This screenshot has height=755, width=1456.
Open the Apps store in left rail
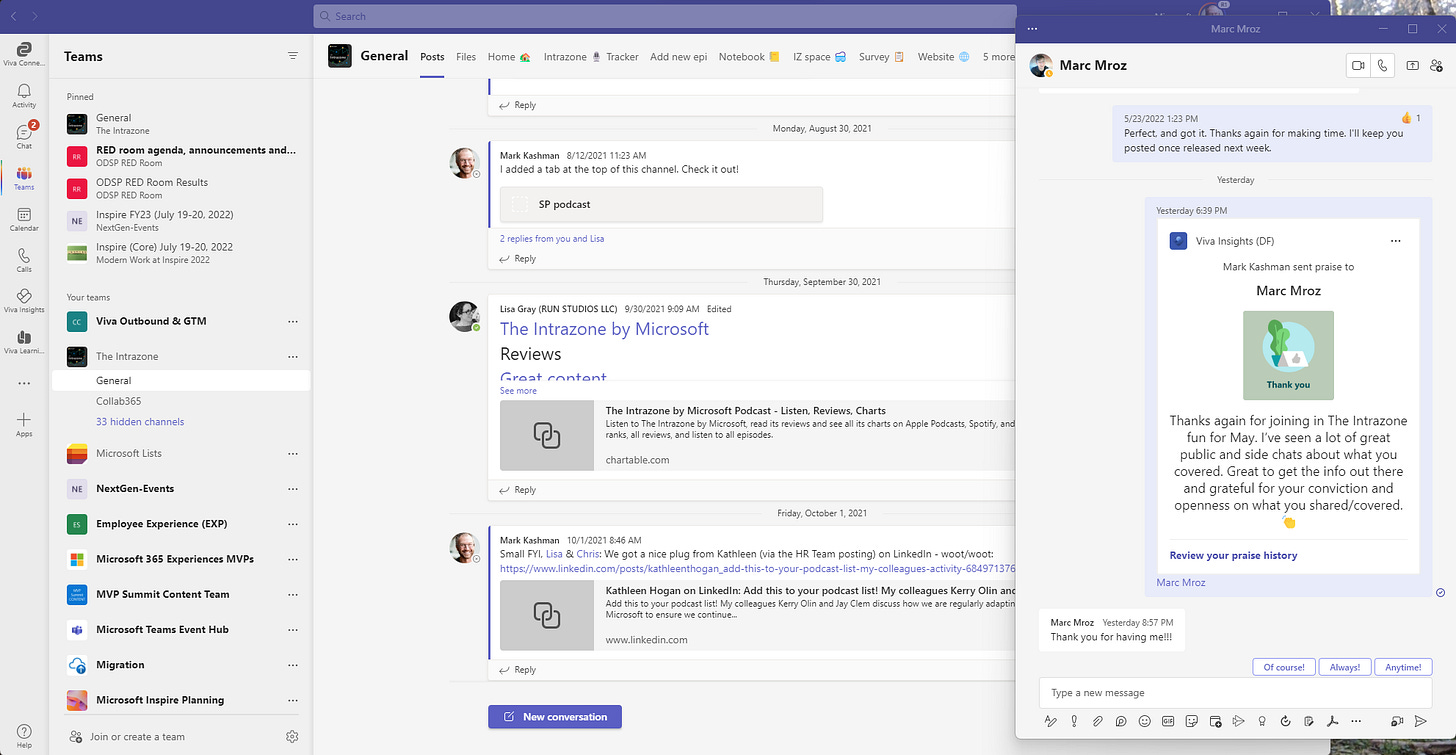[24, 424]
